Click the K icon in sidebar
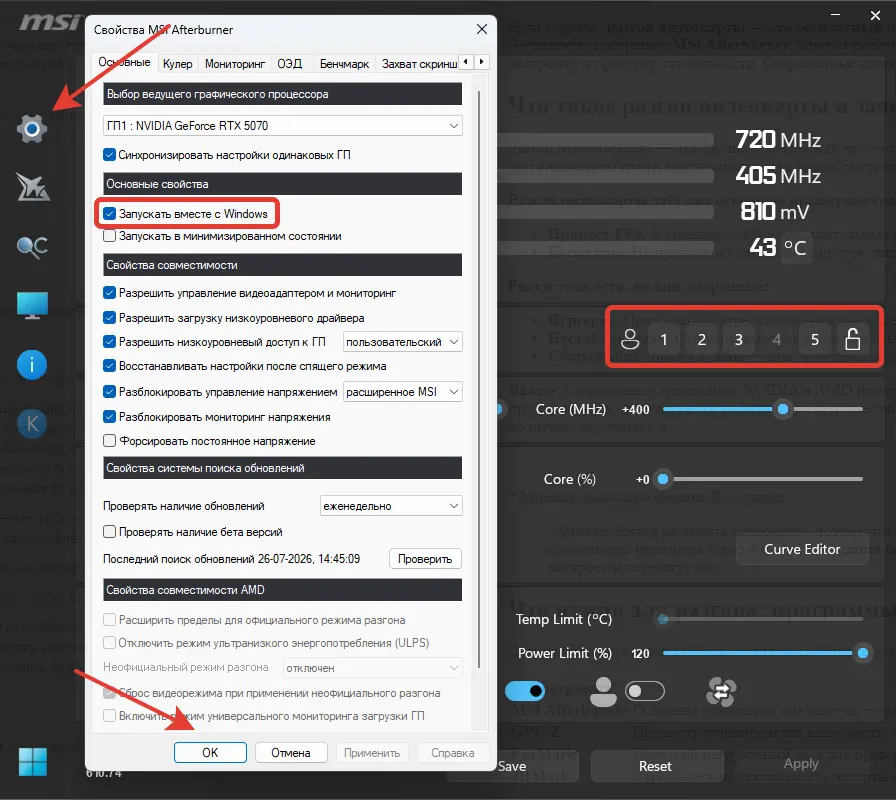896x800 pixels. (x=31, y=423)
